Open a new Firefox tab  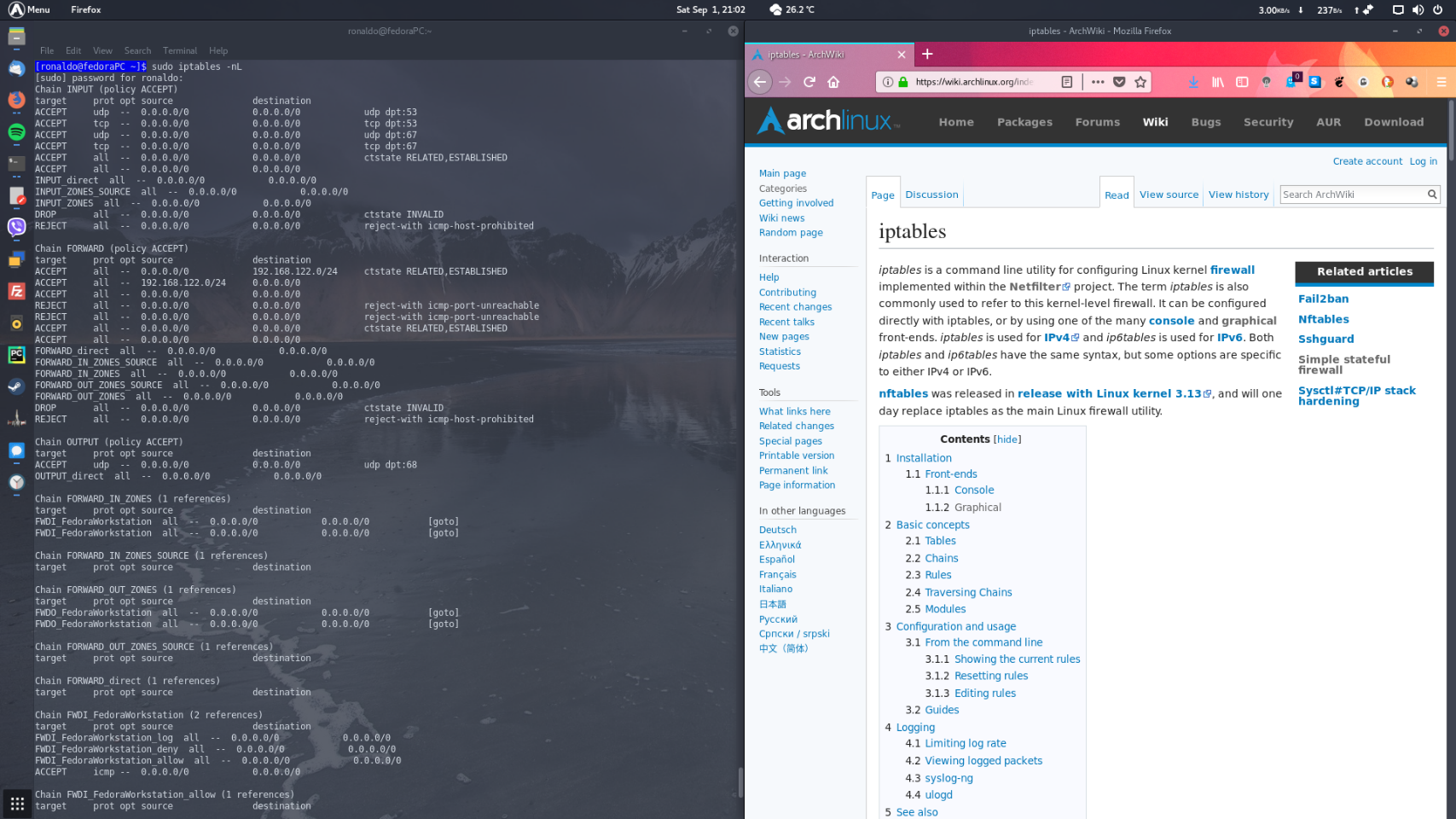pyautogui.click(x=927, y=54)
